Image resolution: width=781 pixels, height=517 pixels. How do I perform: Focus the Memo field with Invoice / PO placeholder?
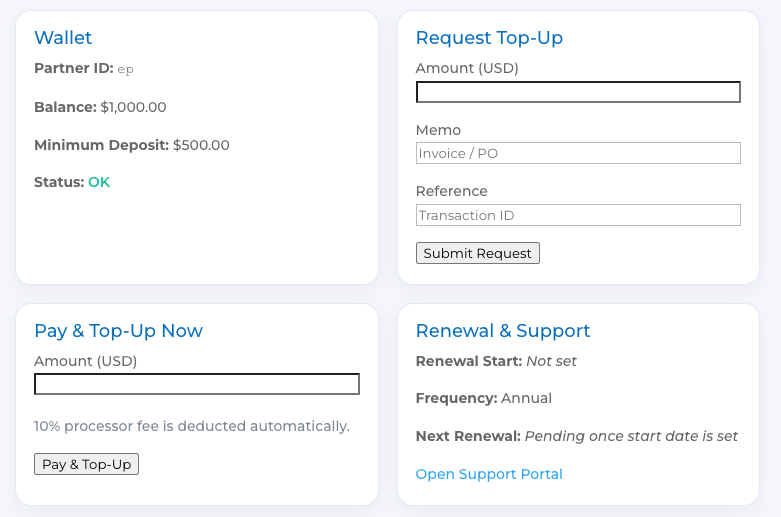(x=578, y=153)
